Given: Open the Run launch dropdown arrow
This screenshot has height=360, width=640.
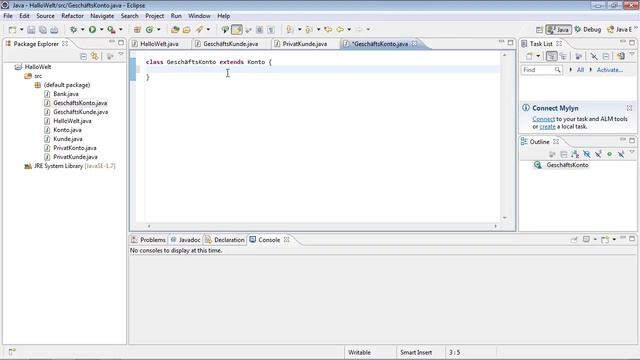Looking at the screenshot, I should [x=102, y=30].
